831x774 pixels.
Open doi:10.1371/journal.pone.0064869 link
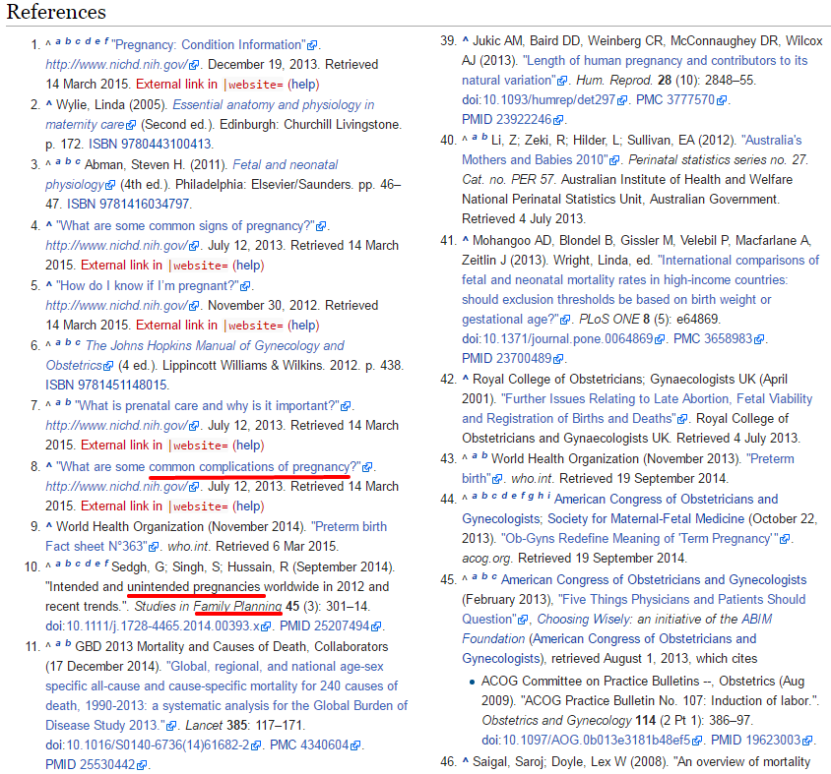557,339
